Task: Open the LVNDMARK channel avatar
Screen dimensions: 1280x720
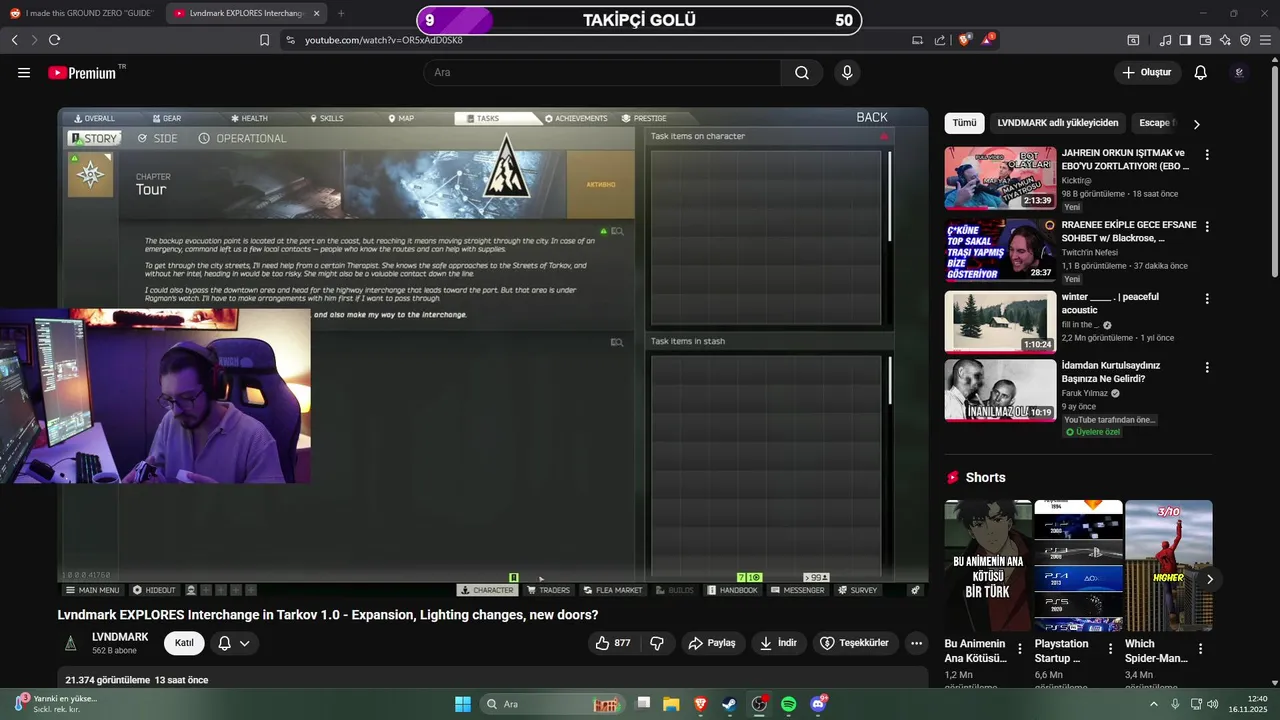Action: click(71, 643)
